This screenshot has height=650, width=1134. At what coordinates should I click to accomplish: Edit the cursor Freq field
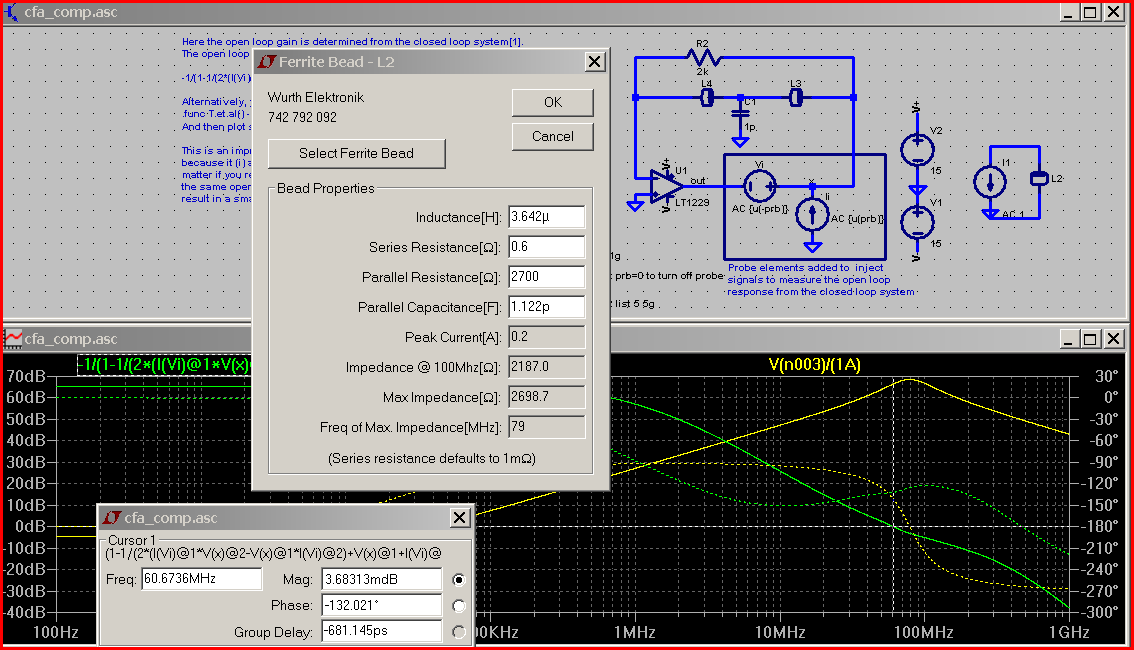(201, 578)
